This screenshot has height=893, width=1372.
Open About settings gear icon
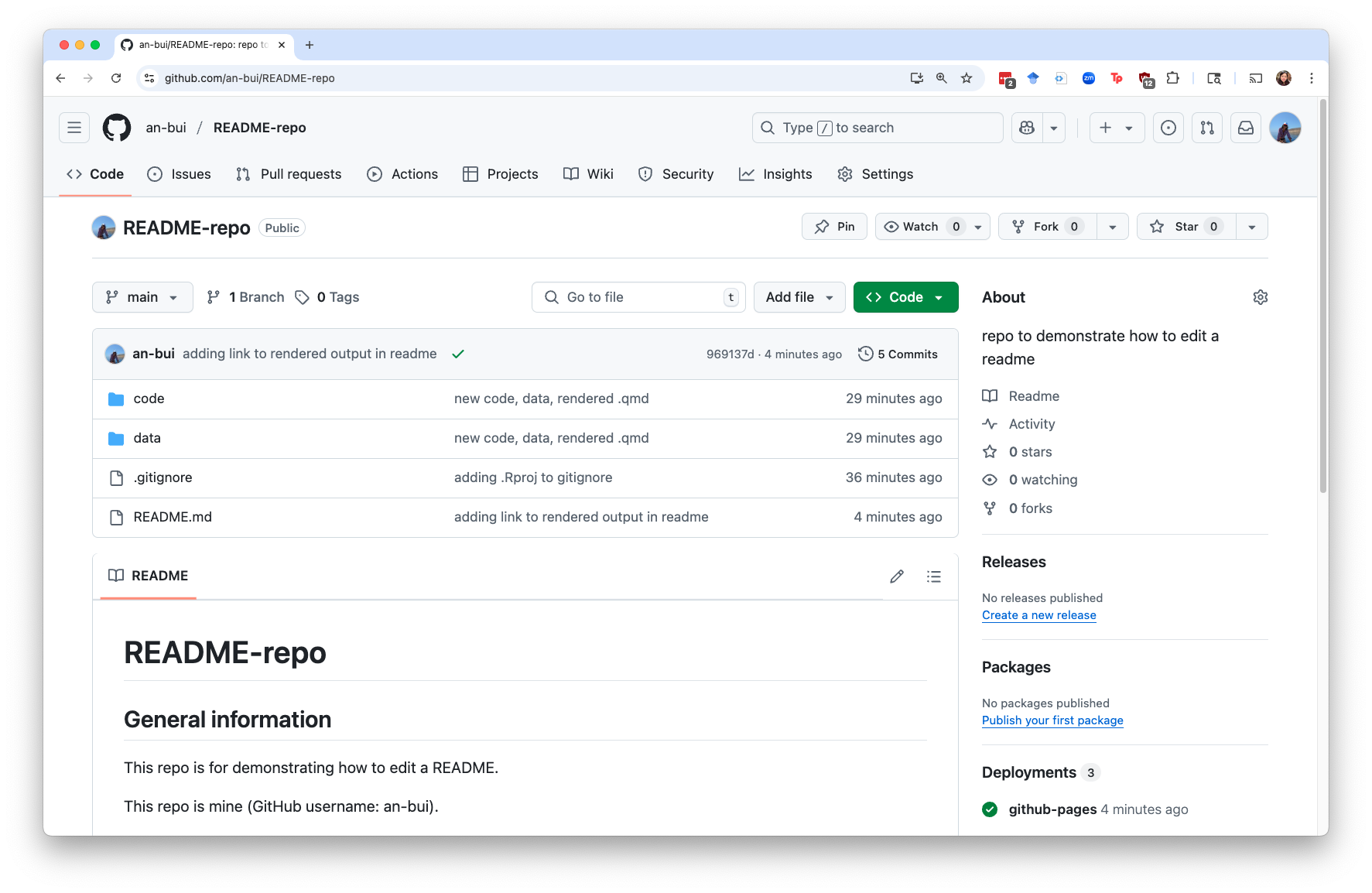tap(1260, 297)
